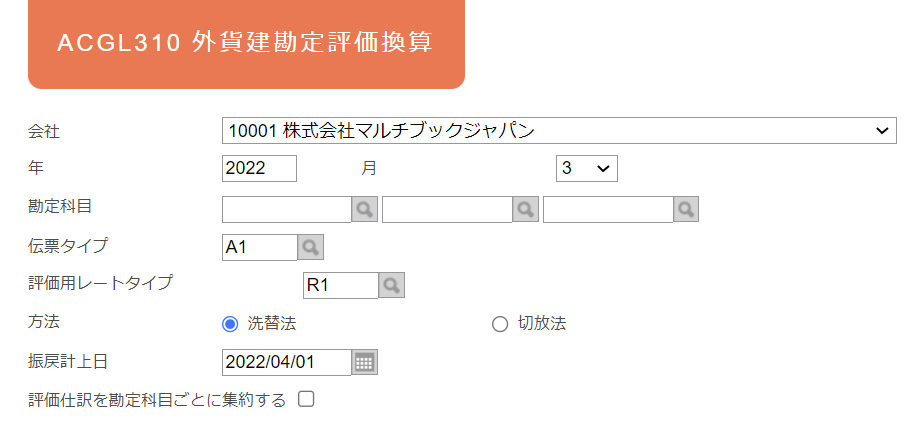Click the 伝票タイプ search icon
Viewport: 913px width, 428px height.
310,247
